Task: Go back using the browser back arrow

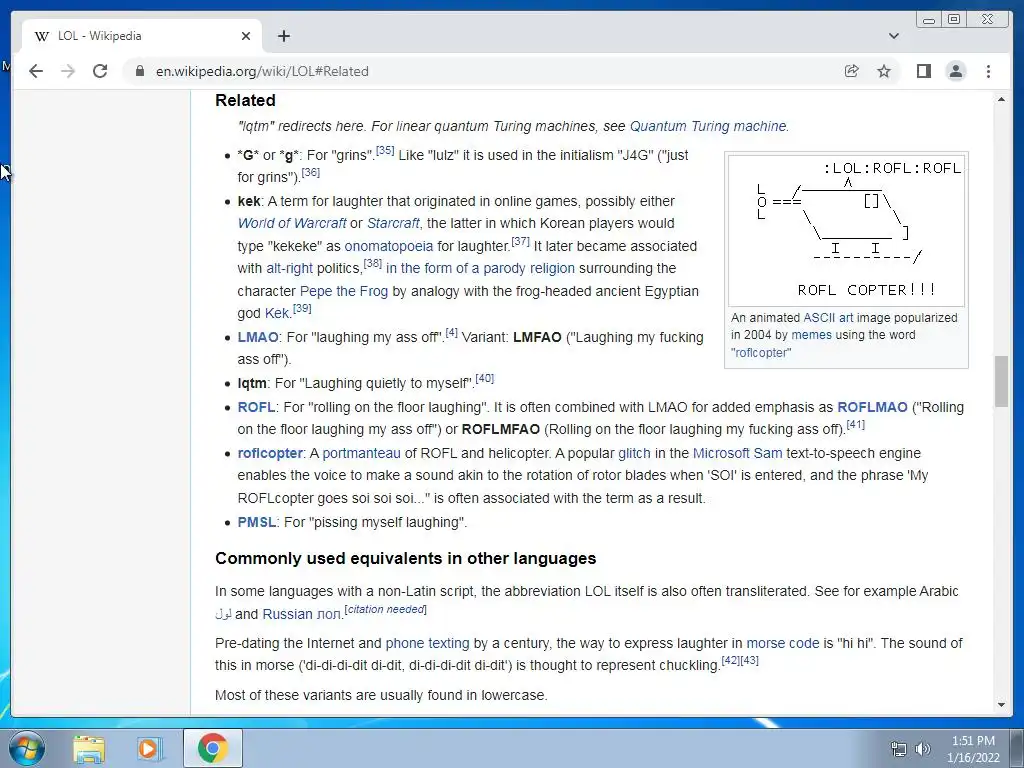Action: coord(36,71)
